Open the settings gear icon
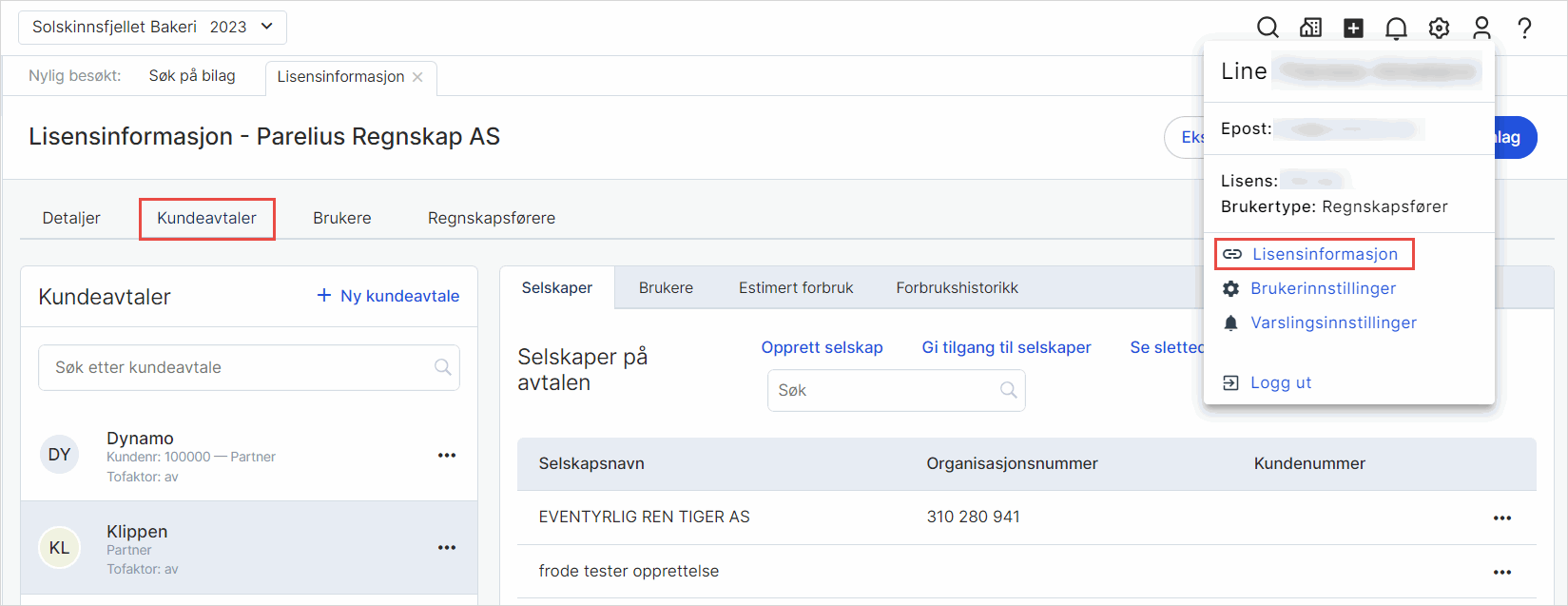This screenshot has height=606, width=1568. [x=1439, y=29]
